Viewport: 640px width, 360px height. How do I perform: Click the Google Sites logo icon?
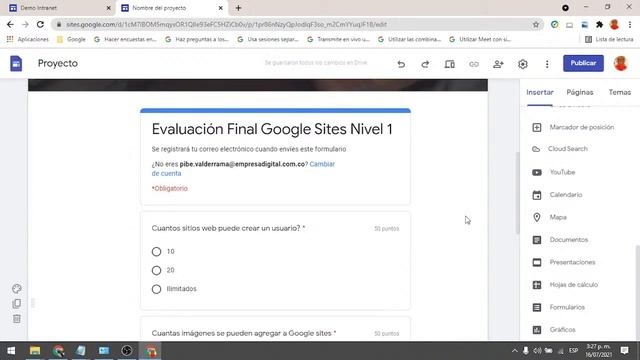(16, 64)
